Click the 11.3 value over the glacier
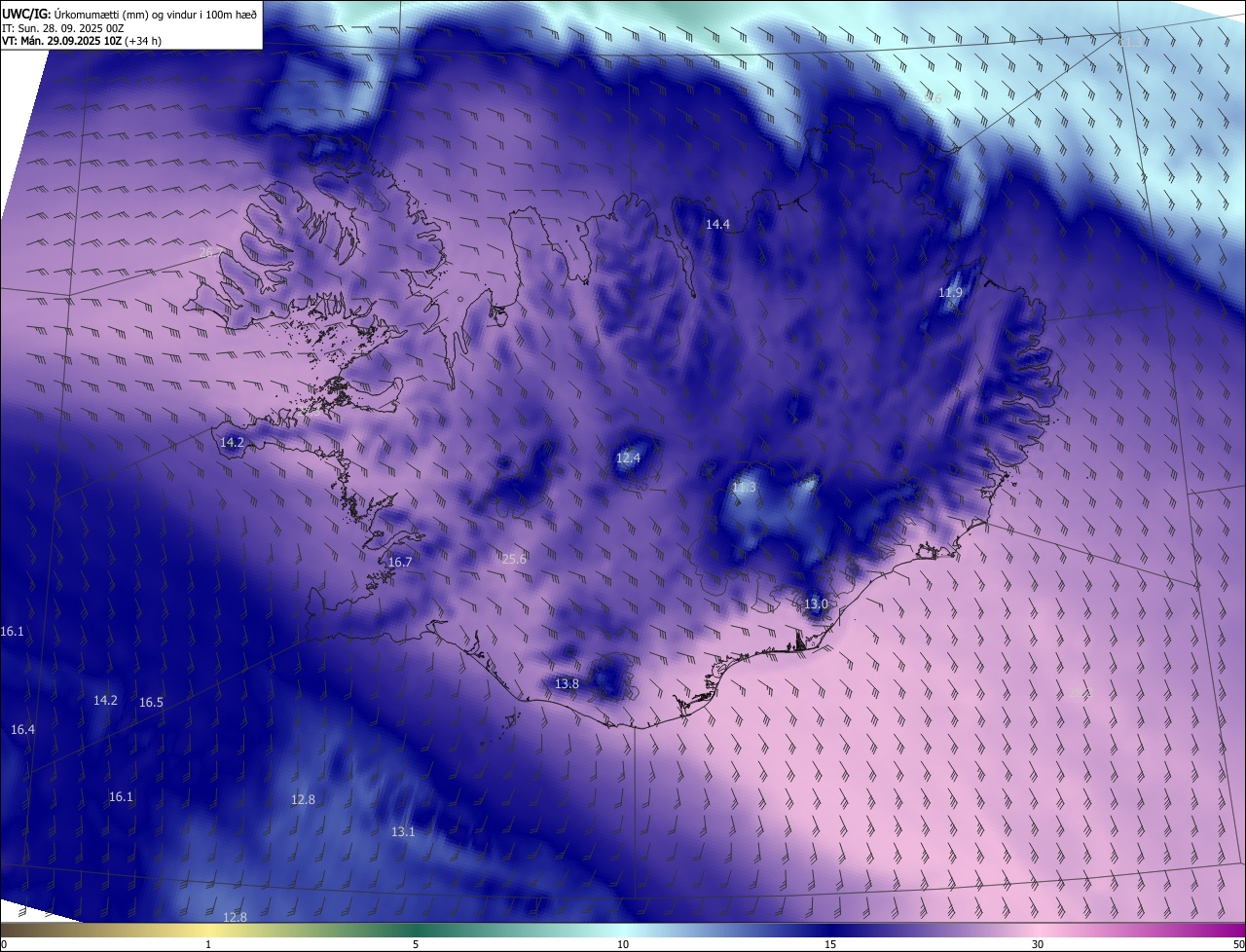Image resolution: width=1246 pixels, height=952 pixels. pyautogui.click(x=744, y=487)
